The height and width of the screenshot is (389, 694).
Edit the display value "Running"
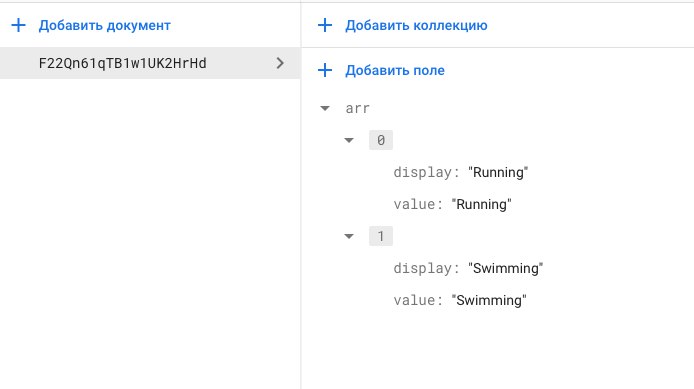pyautogui.click(x=498, y=172)
